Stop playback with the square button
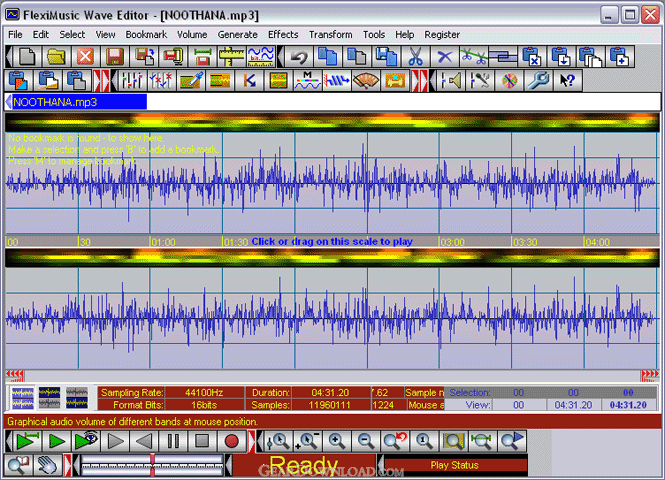 point(202,441)
